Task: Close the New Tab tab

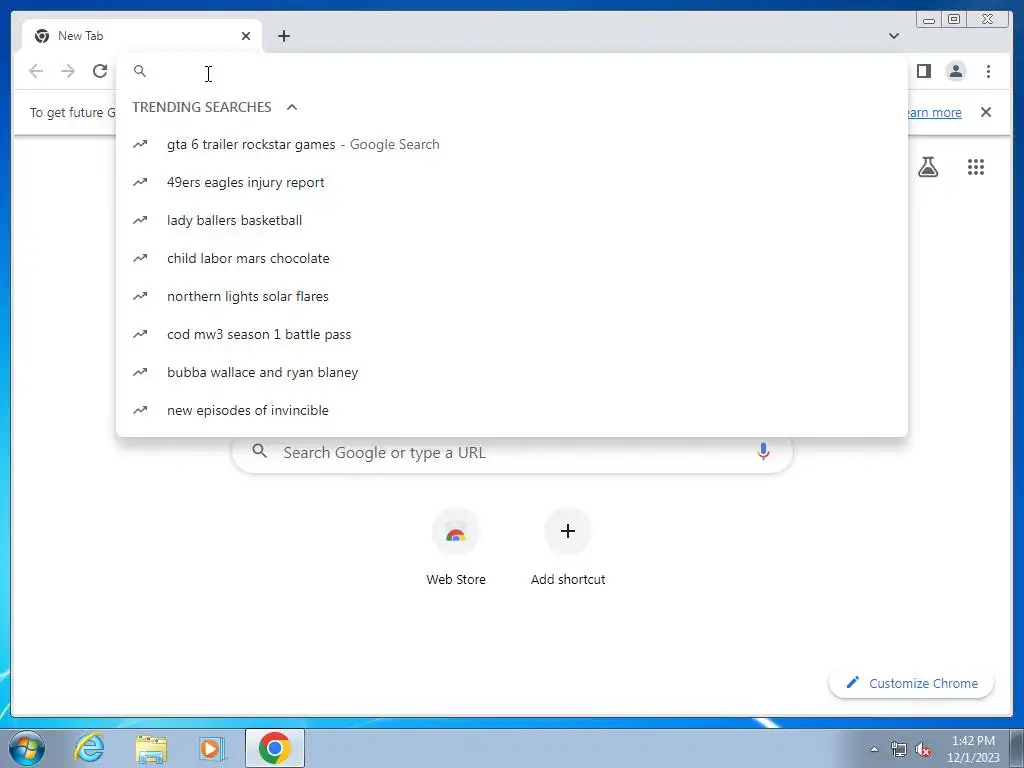Action: point(246,36)
